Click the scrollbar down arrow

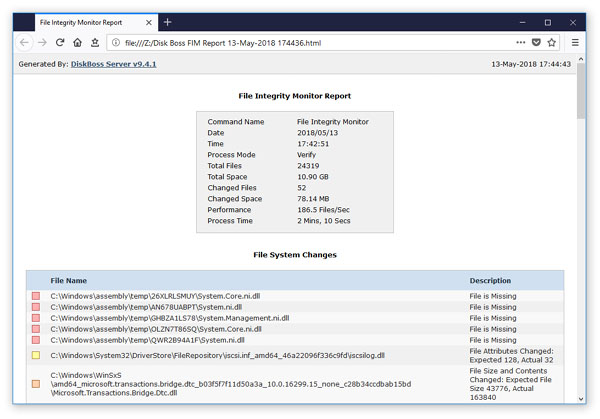(581, 399)
